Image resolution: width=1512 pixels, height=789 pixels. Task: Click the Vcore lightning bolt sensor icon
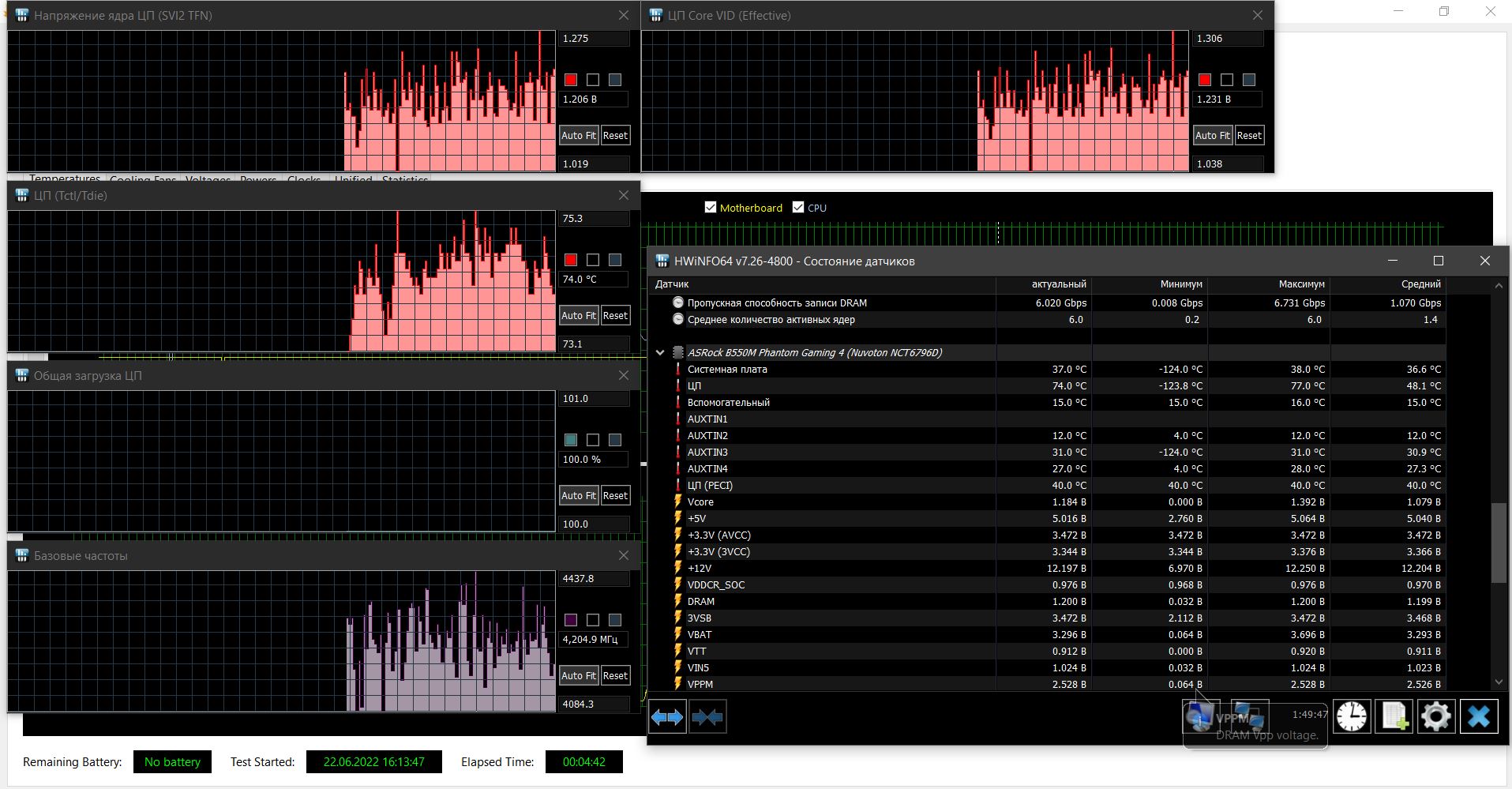[677, 502]
